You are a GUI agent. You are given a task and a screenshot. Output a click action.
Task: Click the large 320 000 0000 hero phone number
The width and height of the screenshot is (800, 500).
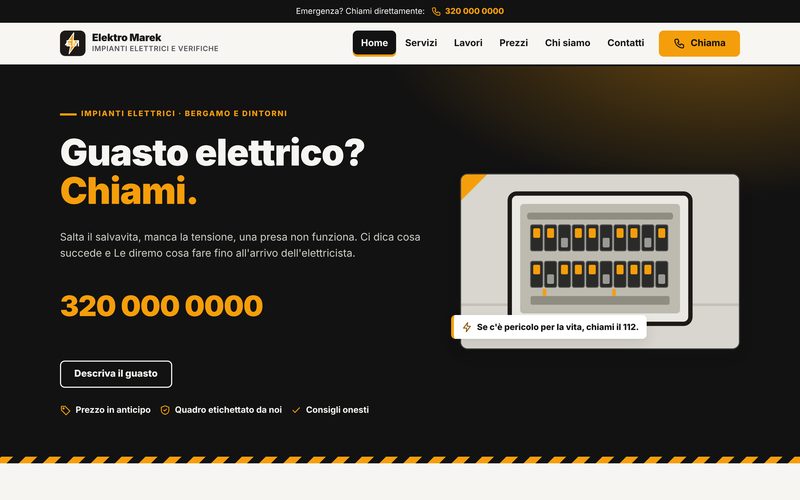coord(161,306)
